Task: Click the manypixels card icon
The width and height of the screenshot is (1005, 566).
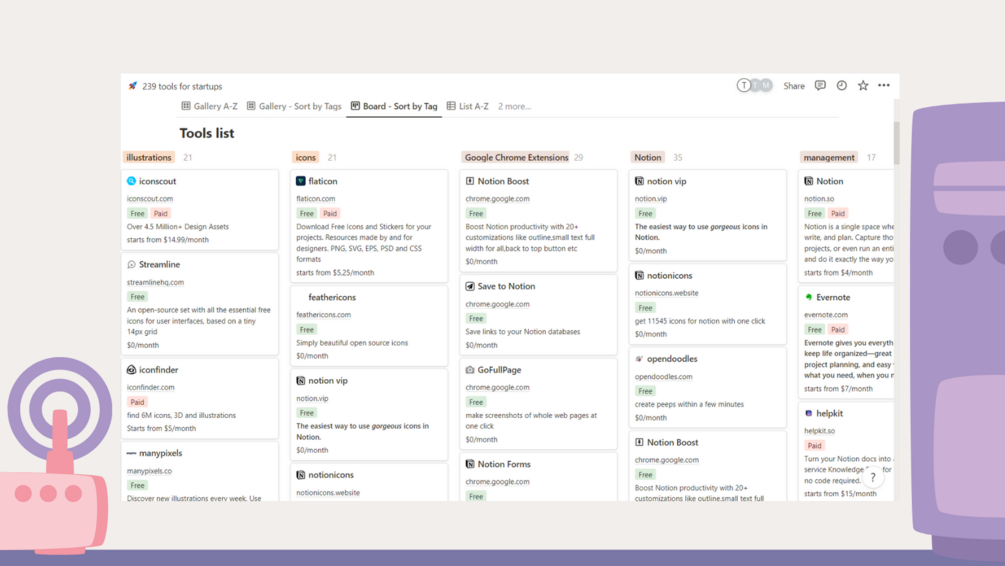Action: (x=131, y=453)
